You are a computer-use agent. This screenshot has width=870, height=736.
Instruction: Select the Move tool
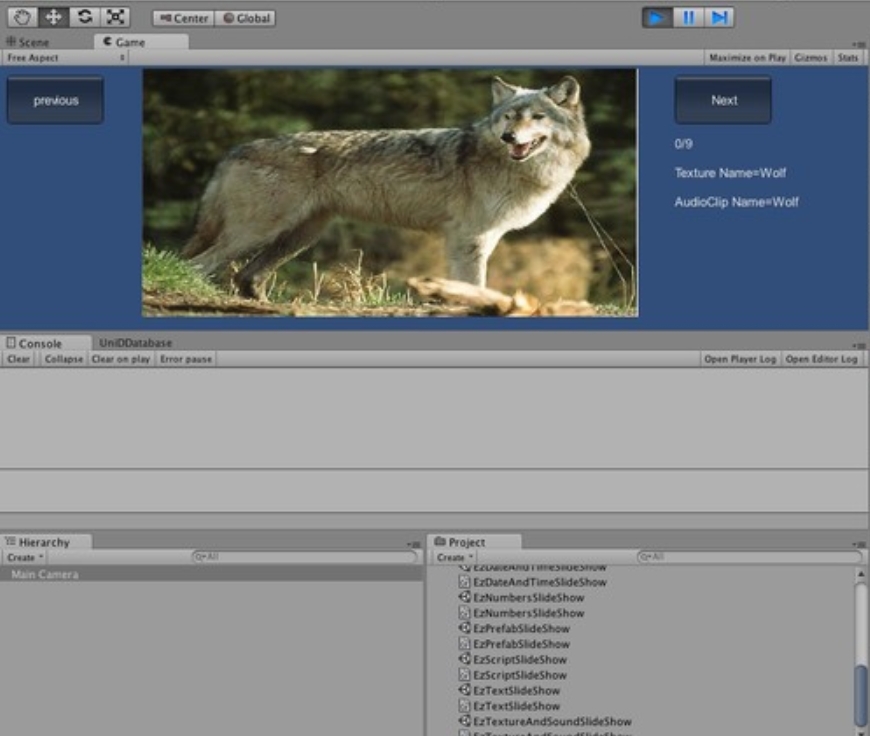pyautogui.click(x=54, y=17)
